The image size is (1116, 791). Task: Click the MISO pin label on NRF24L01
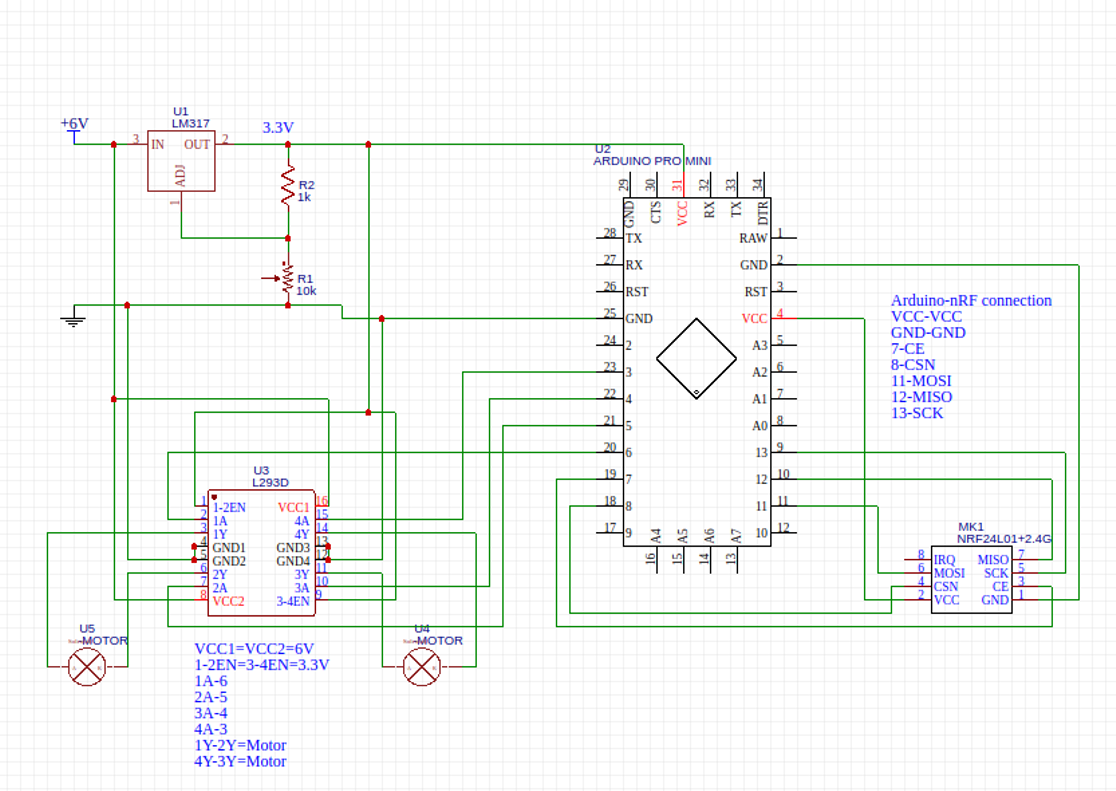(993, 560)
